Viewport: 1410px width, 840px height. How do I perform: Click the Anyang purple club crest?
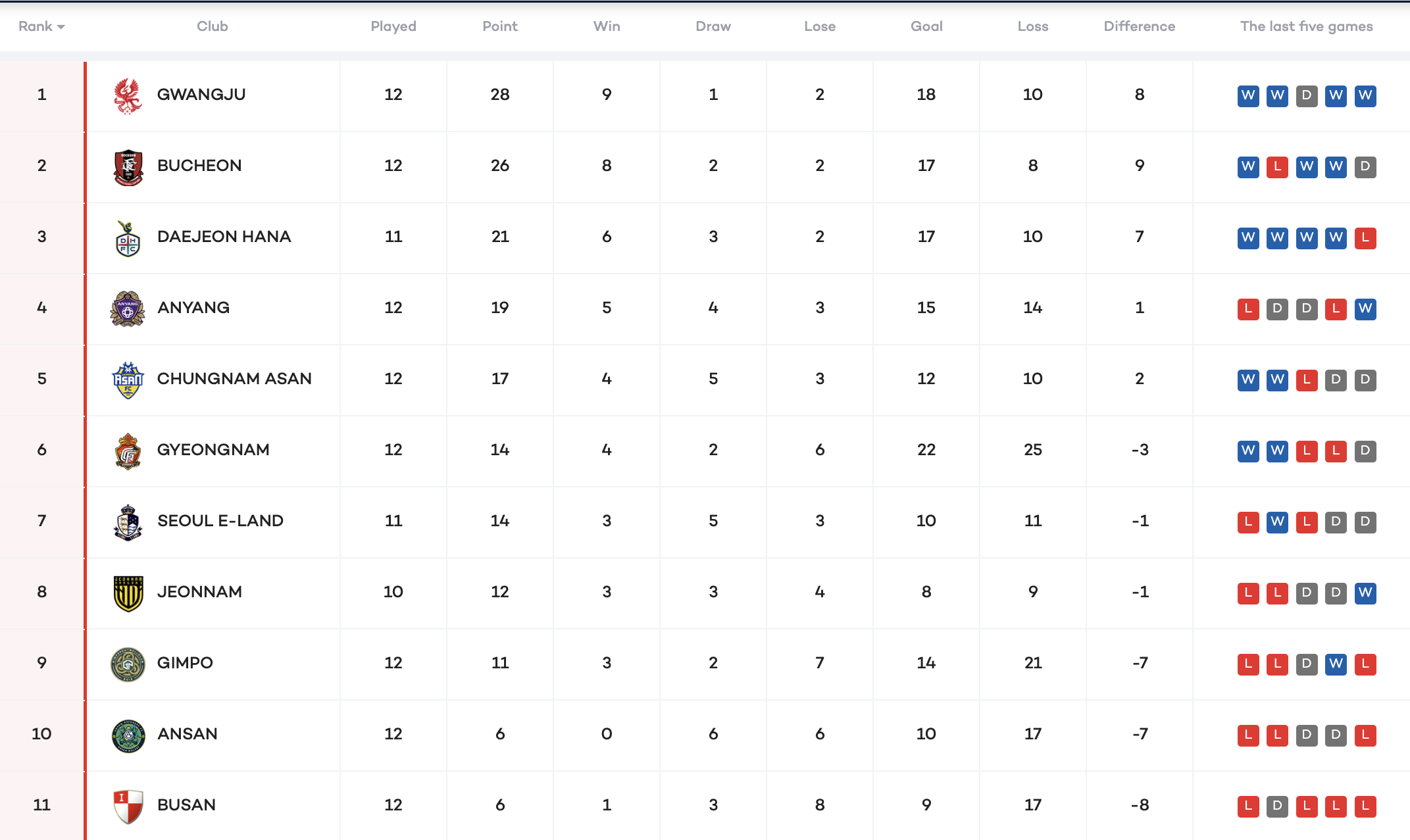pos(128,309)
